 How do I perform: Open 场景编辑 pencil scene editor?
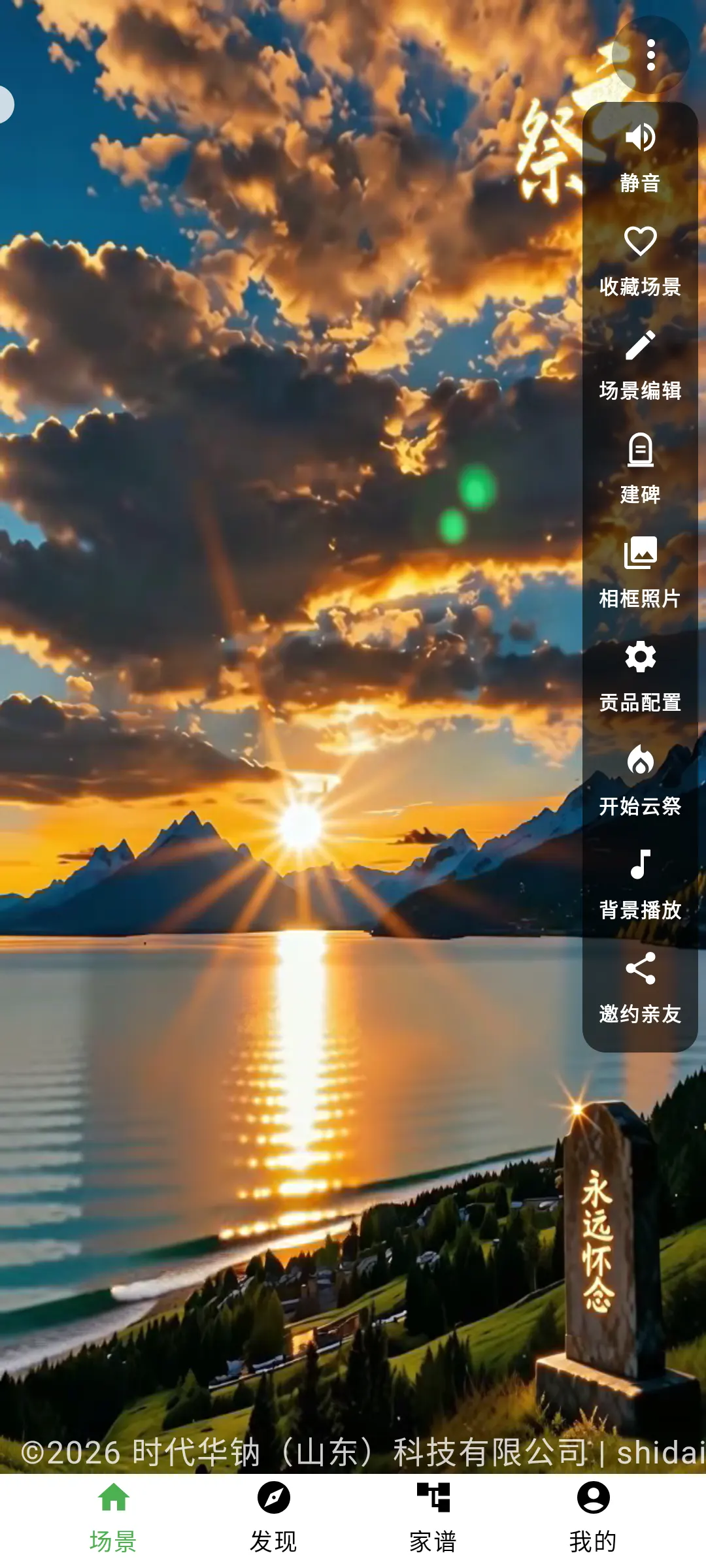(x=640, y=365)
